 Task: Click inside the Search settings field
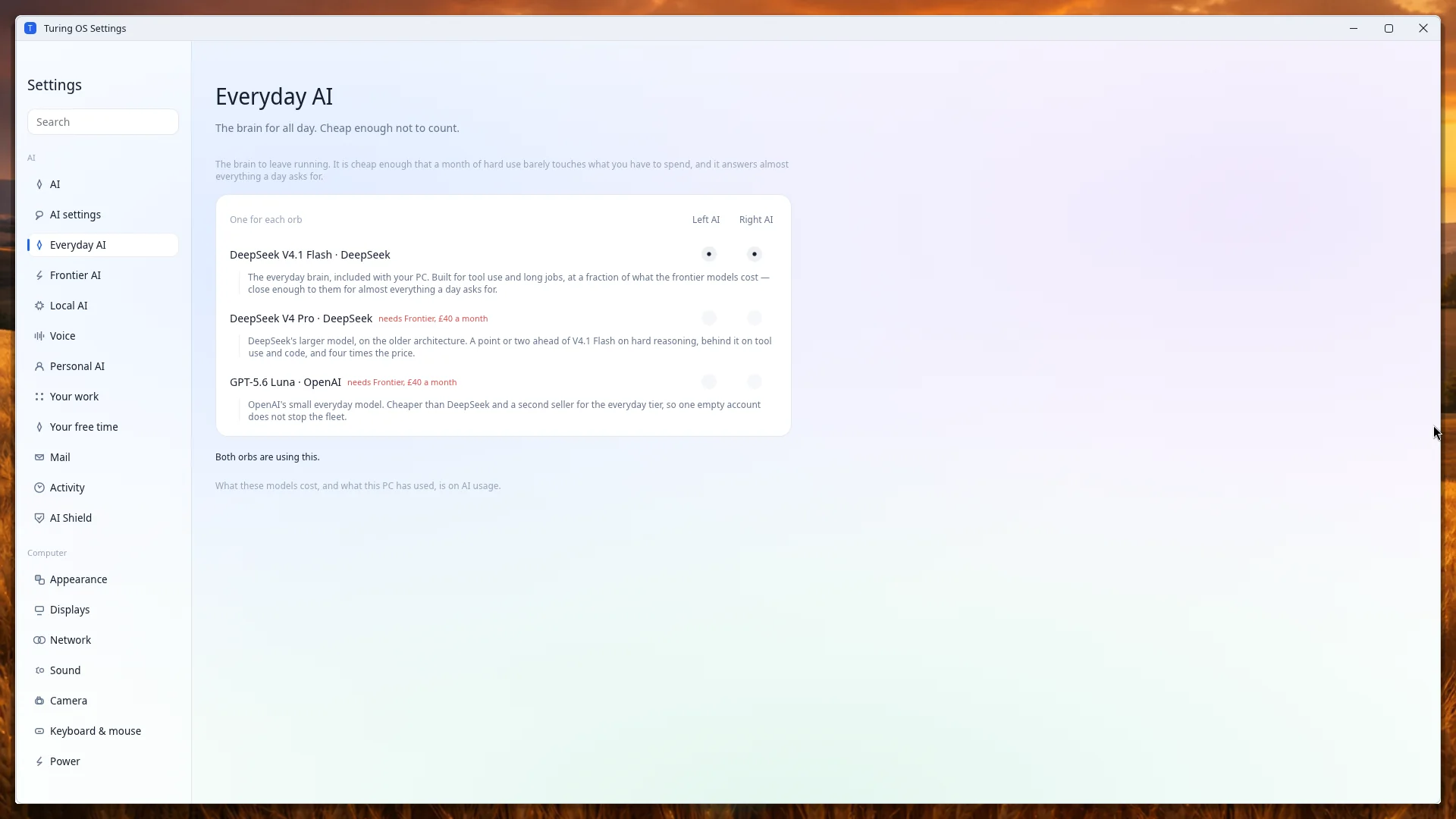[103, 122]
